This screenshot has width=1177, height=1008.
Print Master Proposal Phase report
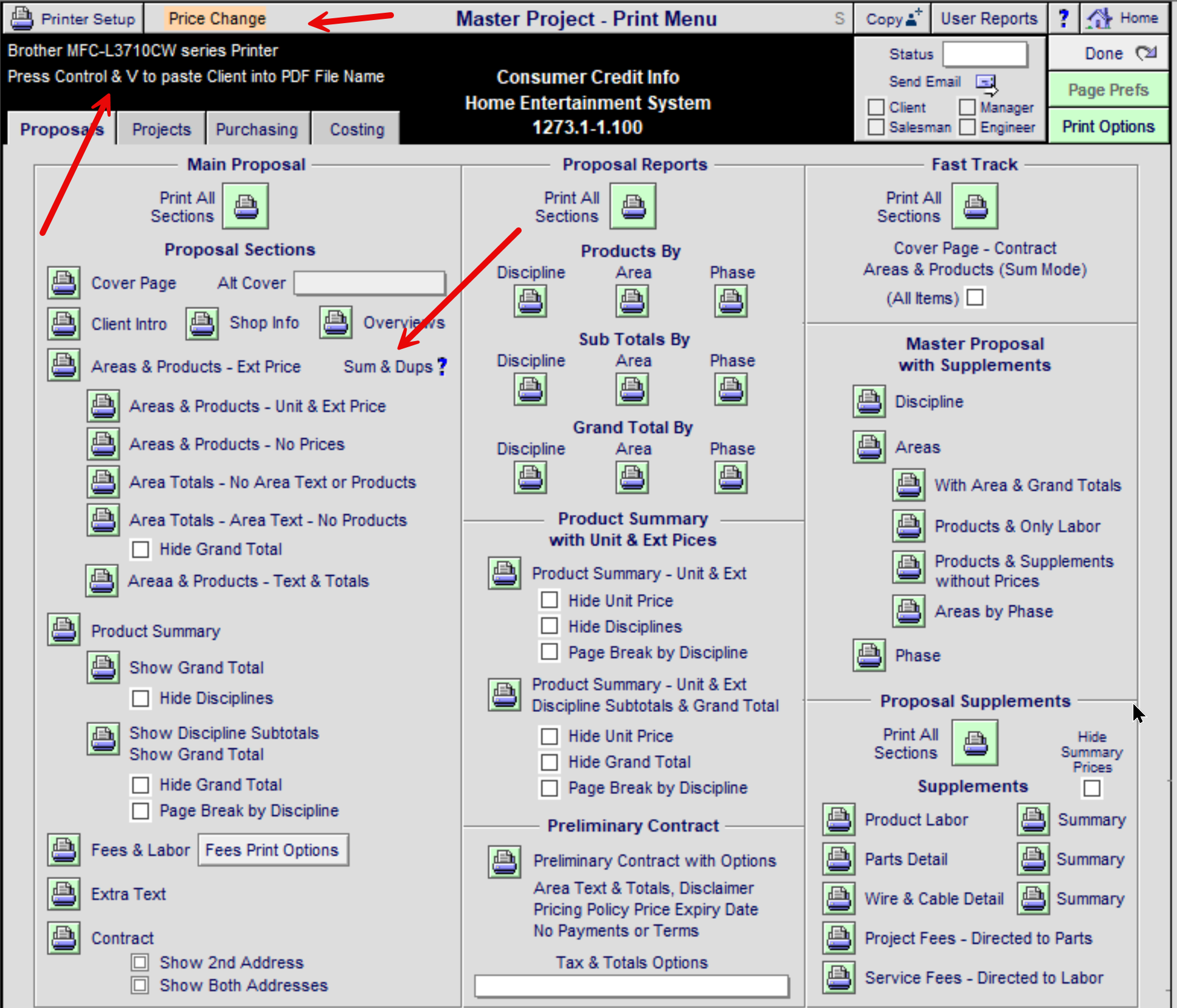(869, 655)
